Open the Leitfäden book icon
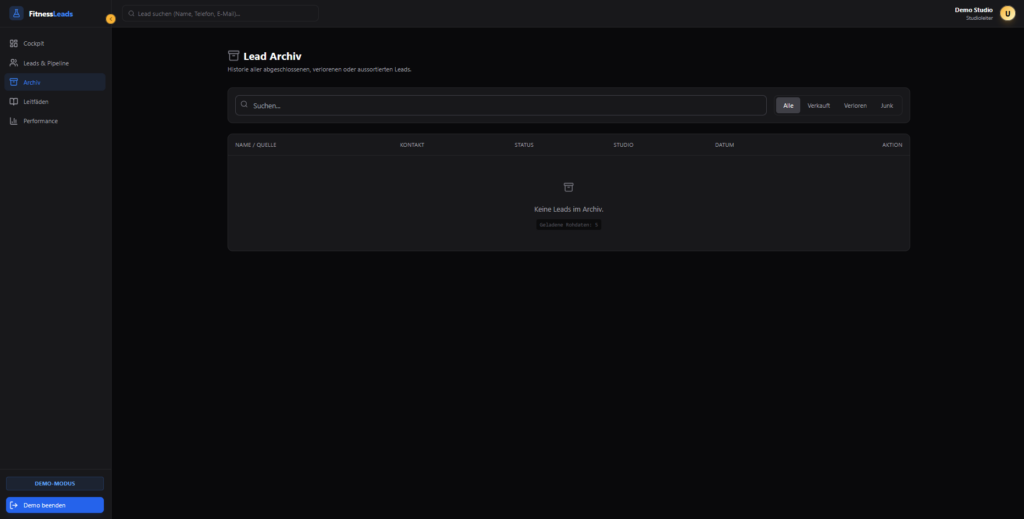 [14, 101]
